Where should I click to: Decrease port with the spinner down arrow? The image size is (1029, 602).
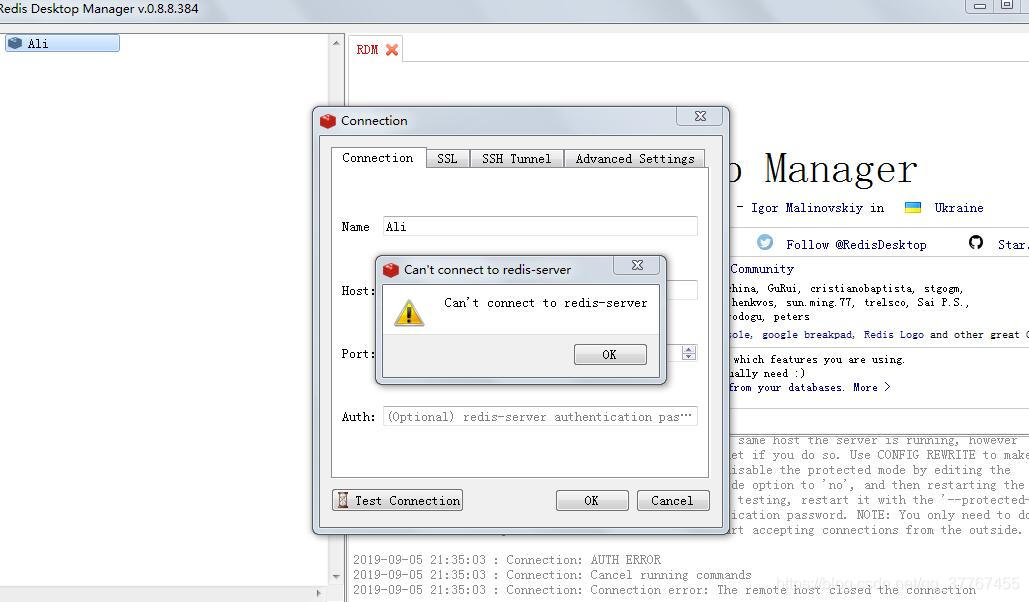(x=688, y=356)
